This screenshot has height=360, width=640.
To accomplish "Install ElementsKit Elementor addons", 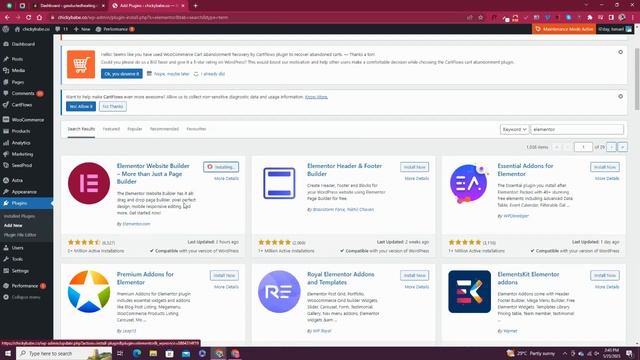I will pyautogui.click(x=604, y=276).
